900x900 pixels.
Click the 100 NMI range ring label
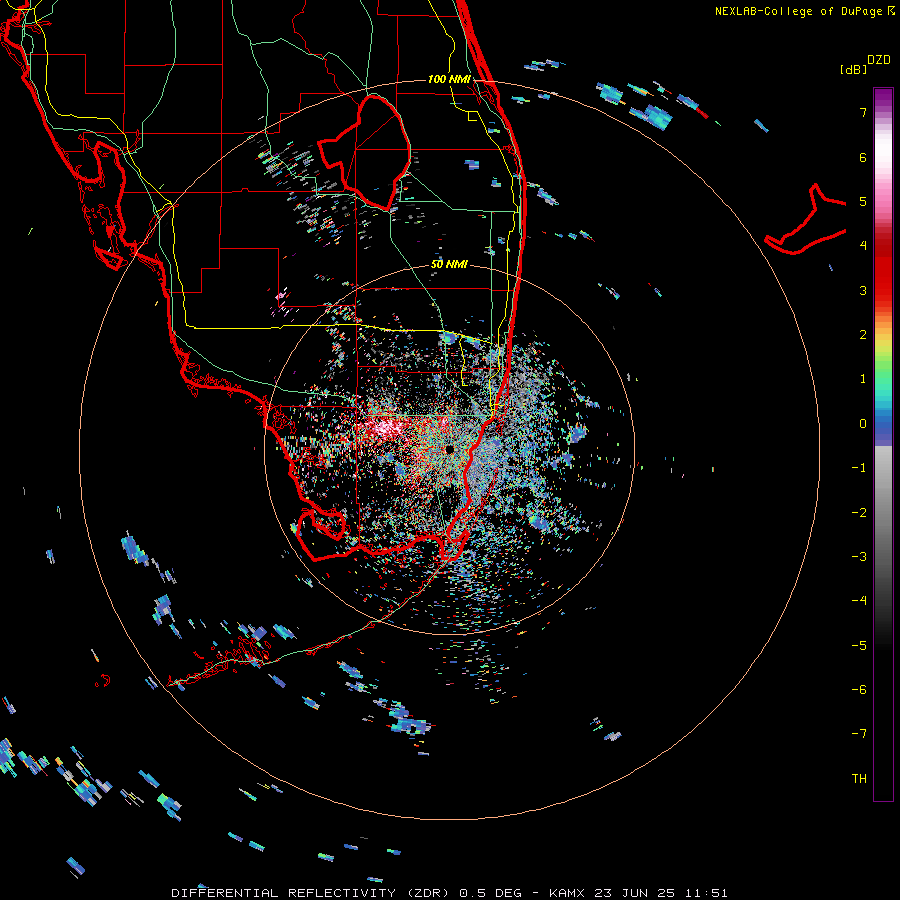pos(449,79)
